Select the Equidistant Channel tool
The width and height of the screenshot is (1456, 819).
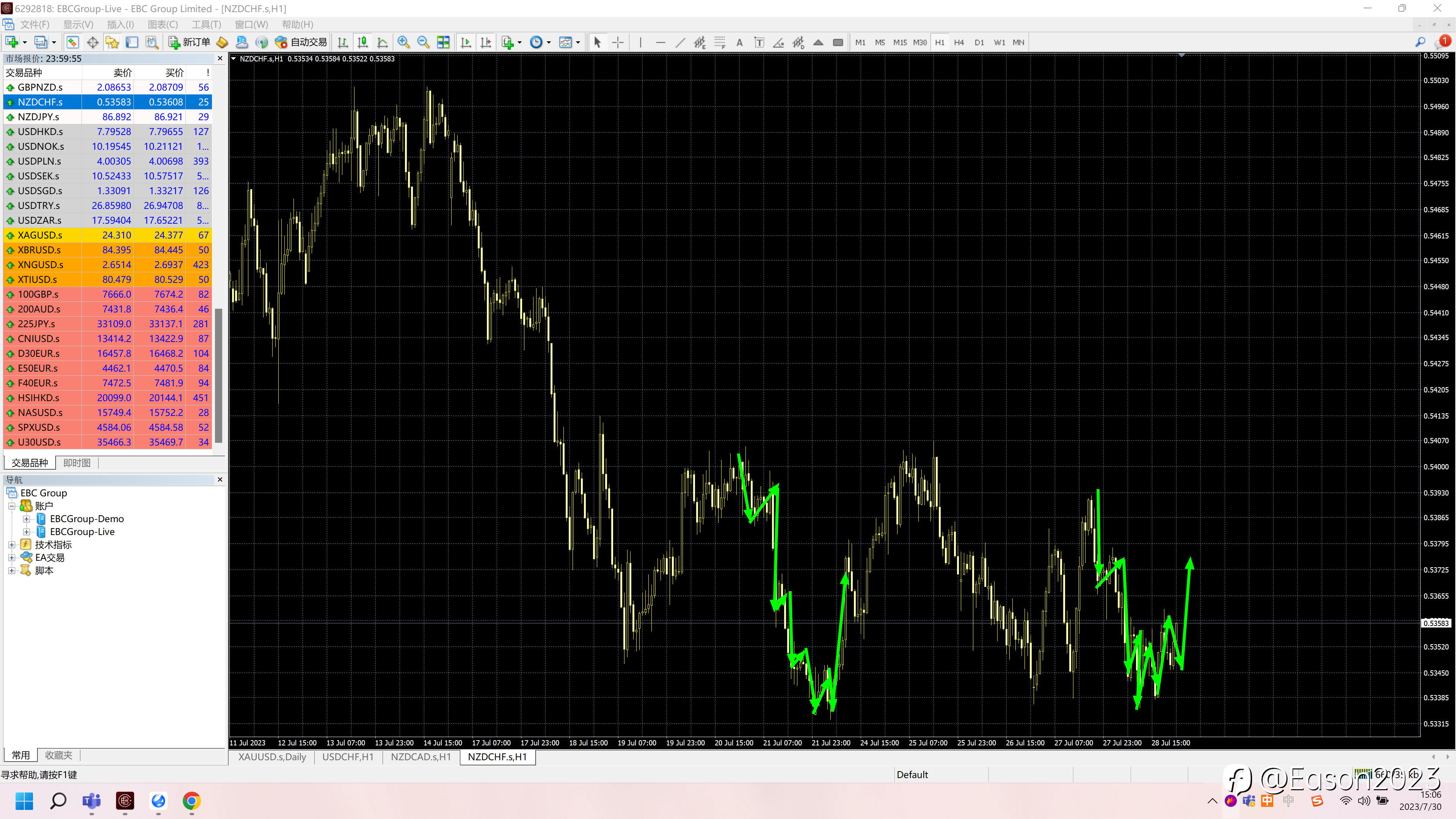[700, 42]
